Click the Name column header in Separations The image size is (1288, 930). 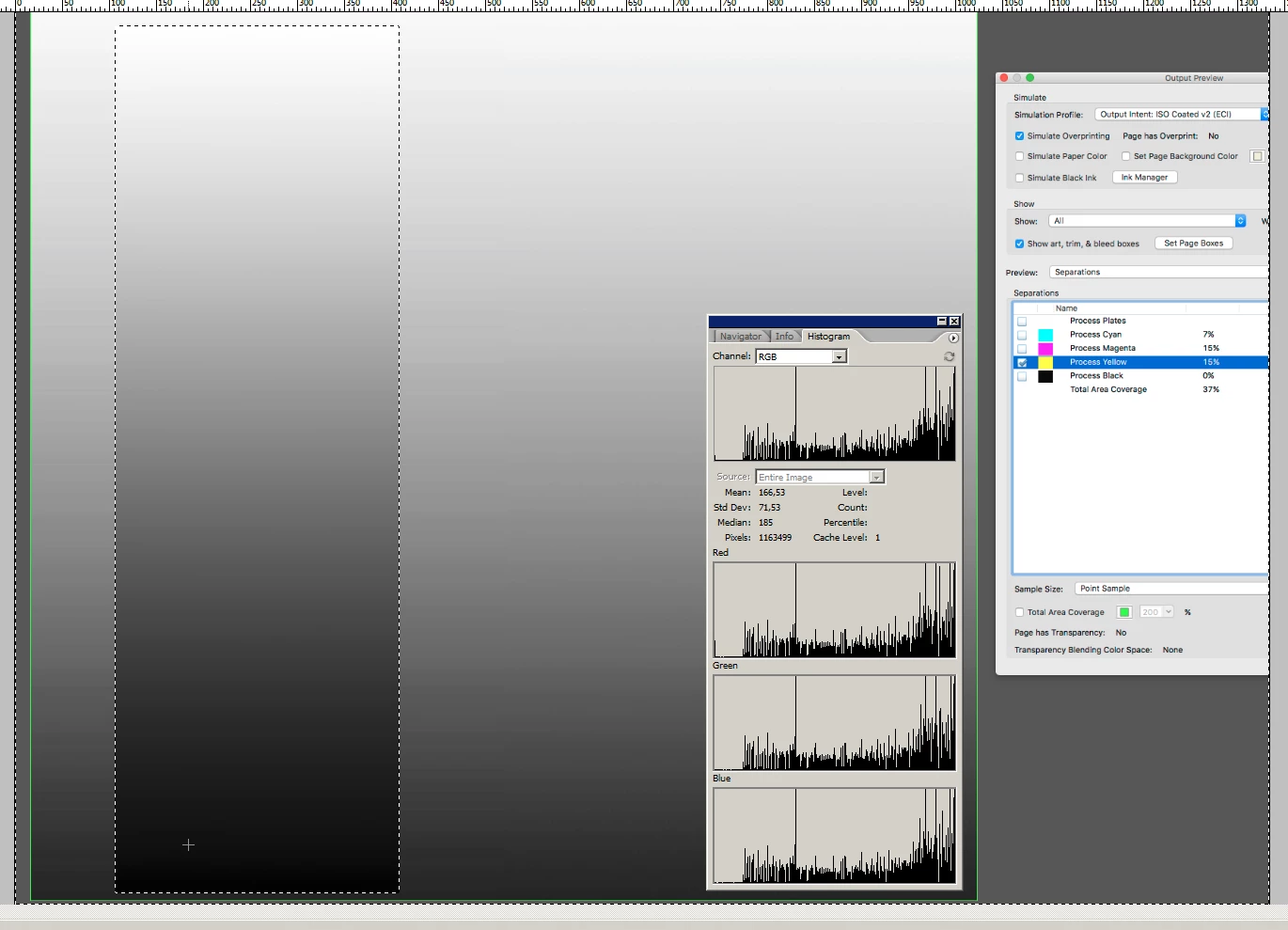pos(1066,308)
